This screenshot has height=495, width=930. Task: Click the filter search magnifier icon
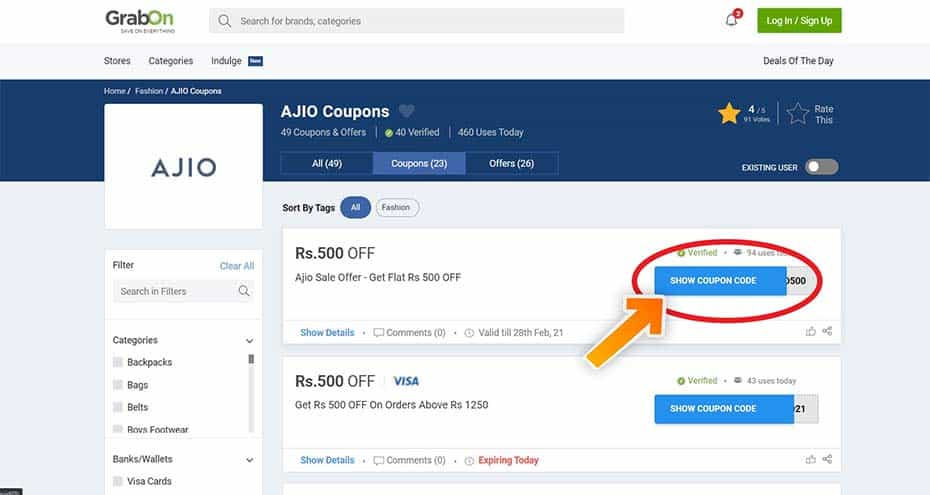click(x=244, y=291)
